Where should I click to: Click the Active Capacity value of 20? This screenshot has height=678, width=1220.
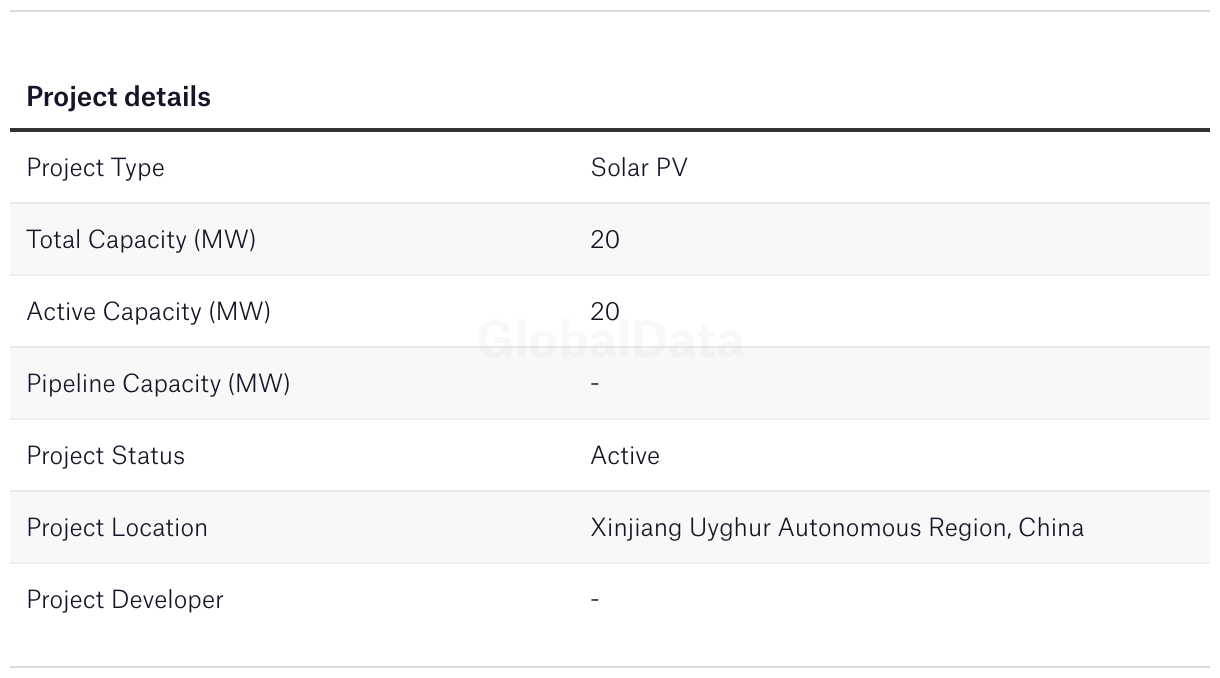pyautogui.click(x=605, y=312)
